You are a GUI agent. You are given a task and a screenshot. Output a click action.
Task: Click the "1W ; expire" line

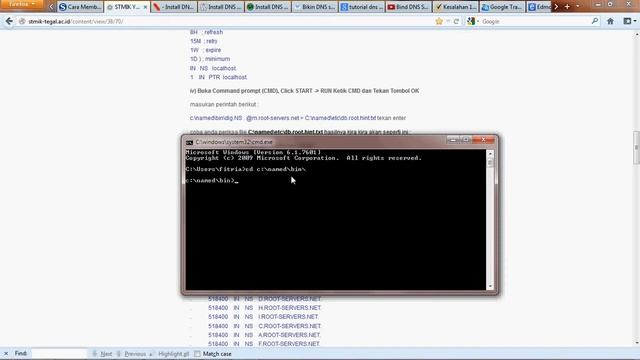click(205, 50)
